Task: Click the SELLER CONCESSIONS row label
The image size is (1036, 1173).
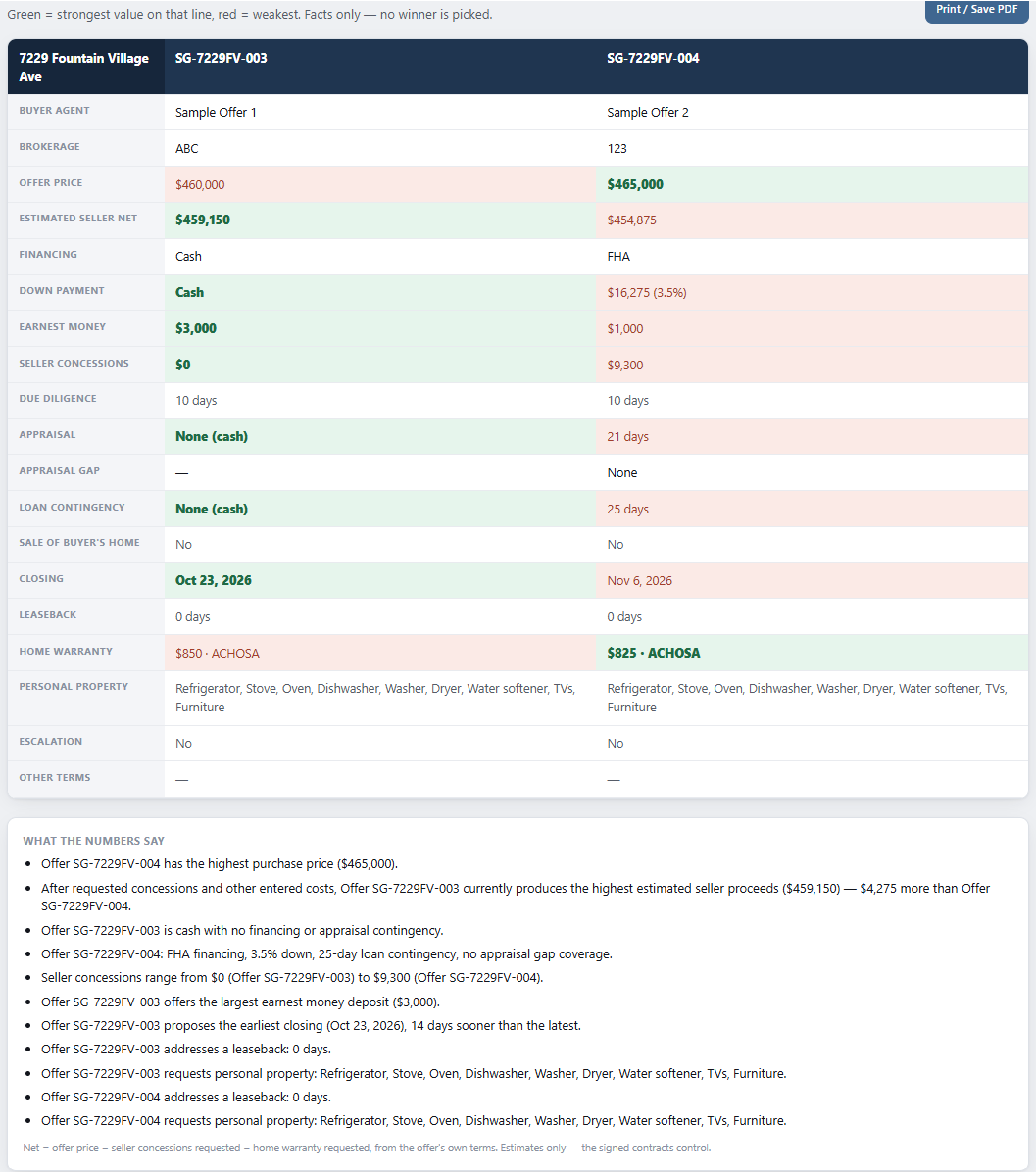Action: (x=74, y=363)
